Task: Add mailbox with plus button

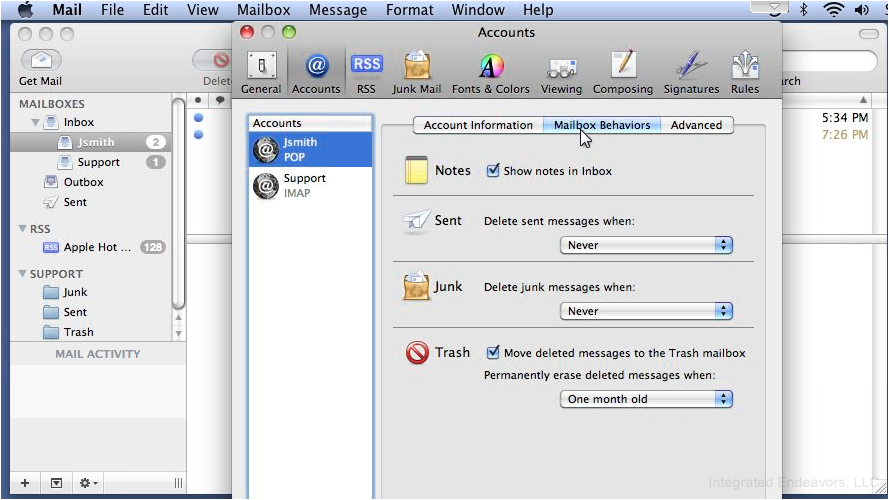Action: 25,483
